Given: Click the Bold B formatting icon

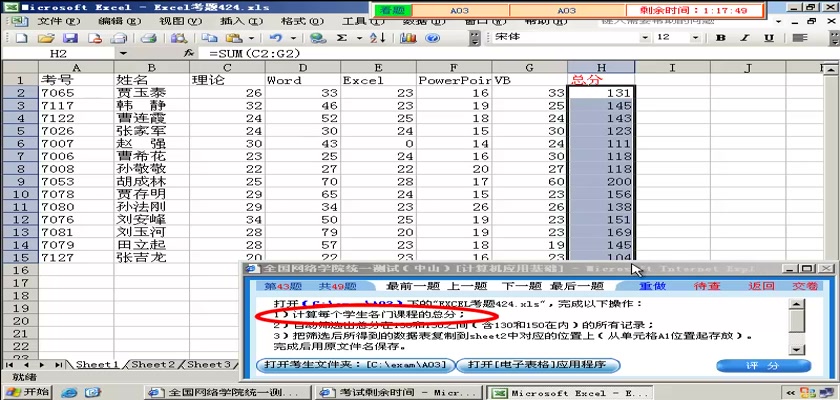Looking at the screenshot, I should (721, 37).
